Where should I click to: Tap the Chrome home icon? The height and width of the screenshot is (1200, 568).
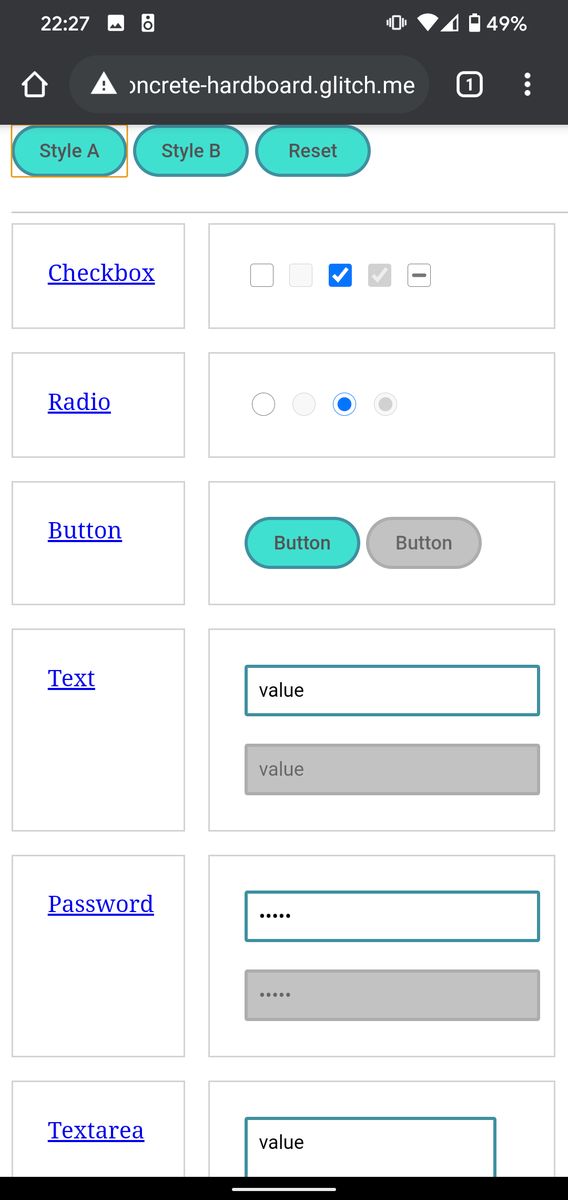(x=35, y=85)
